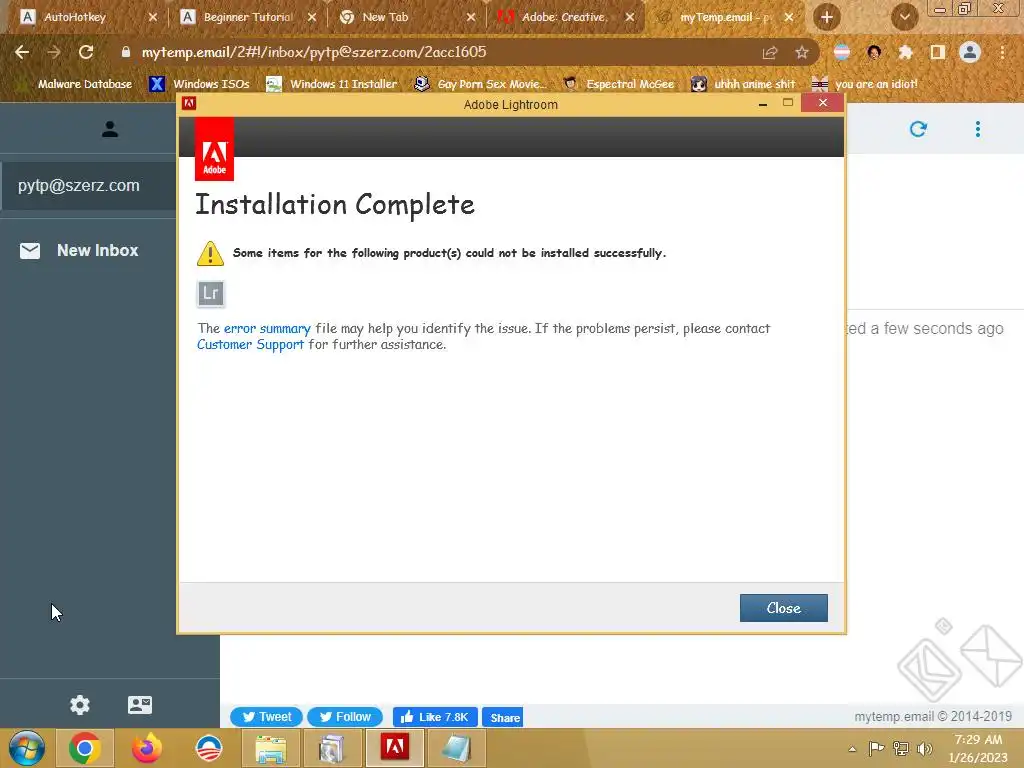Click the network tray icon

pyautogui.click(x=901, y=748)
